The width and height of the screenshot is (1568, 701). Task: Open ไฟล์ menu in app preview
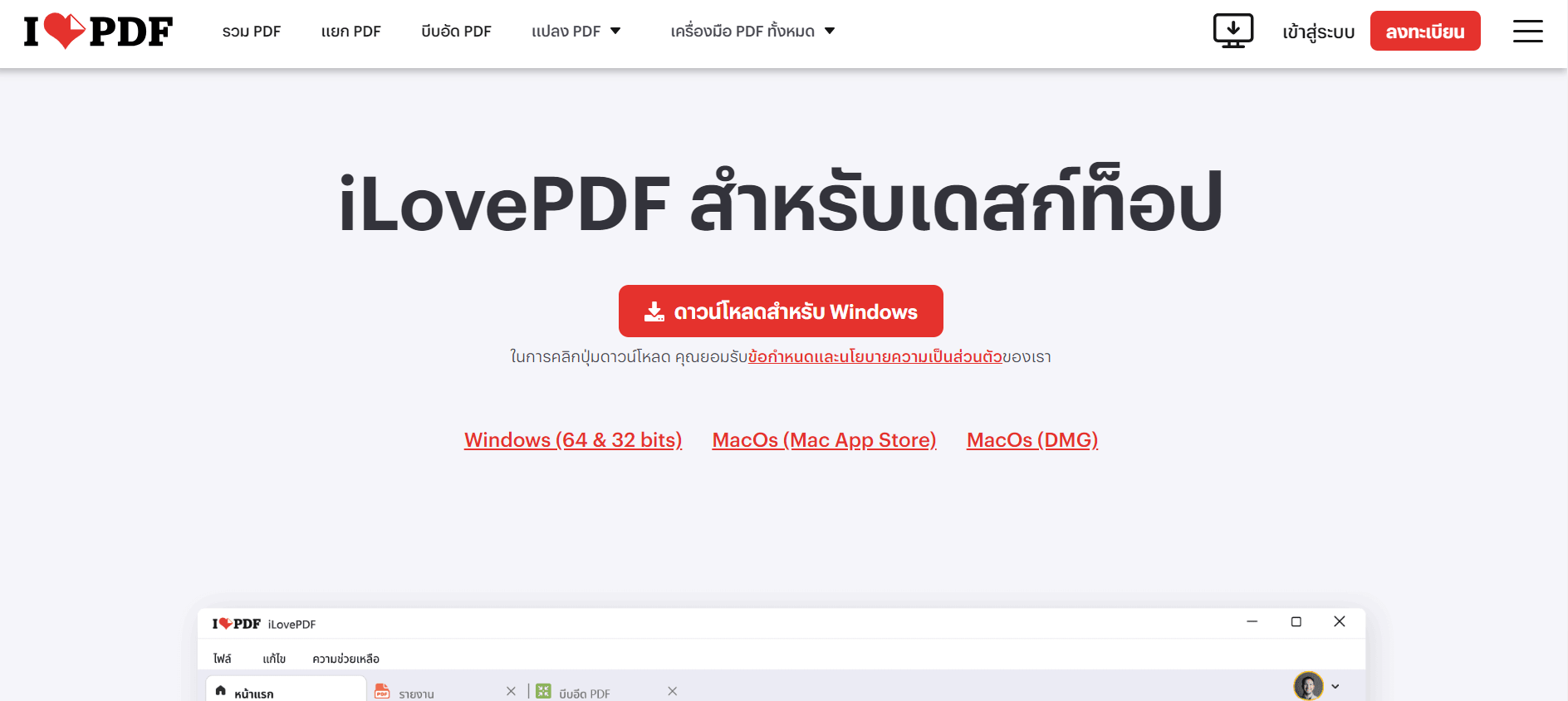coord(222,659)
